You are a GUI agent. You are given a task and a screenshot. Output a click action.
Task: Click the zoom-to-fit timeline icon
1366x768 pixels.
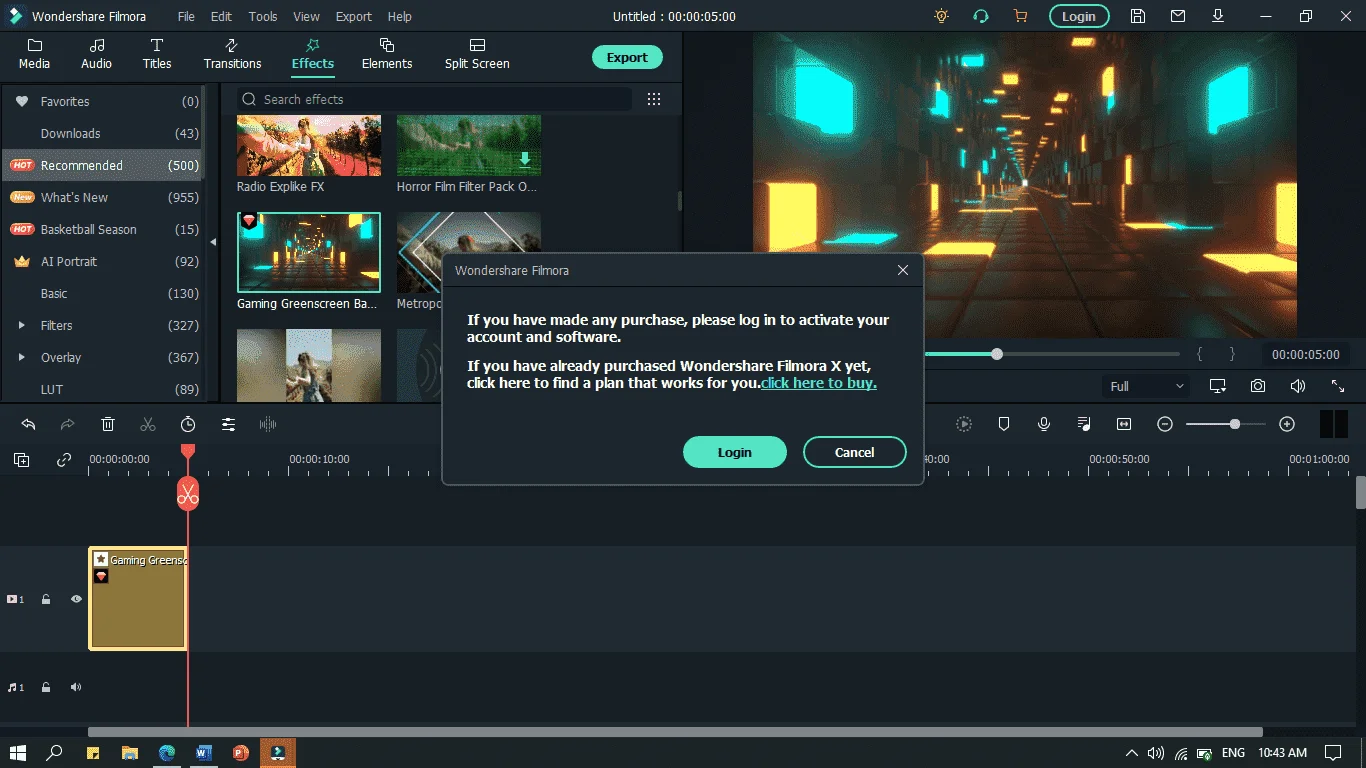click(1124, 424)
